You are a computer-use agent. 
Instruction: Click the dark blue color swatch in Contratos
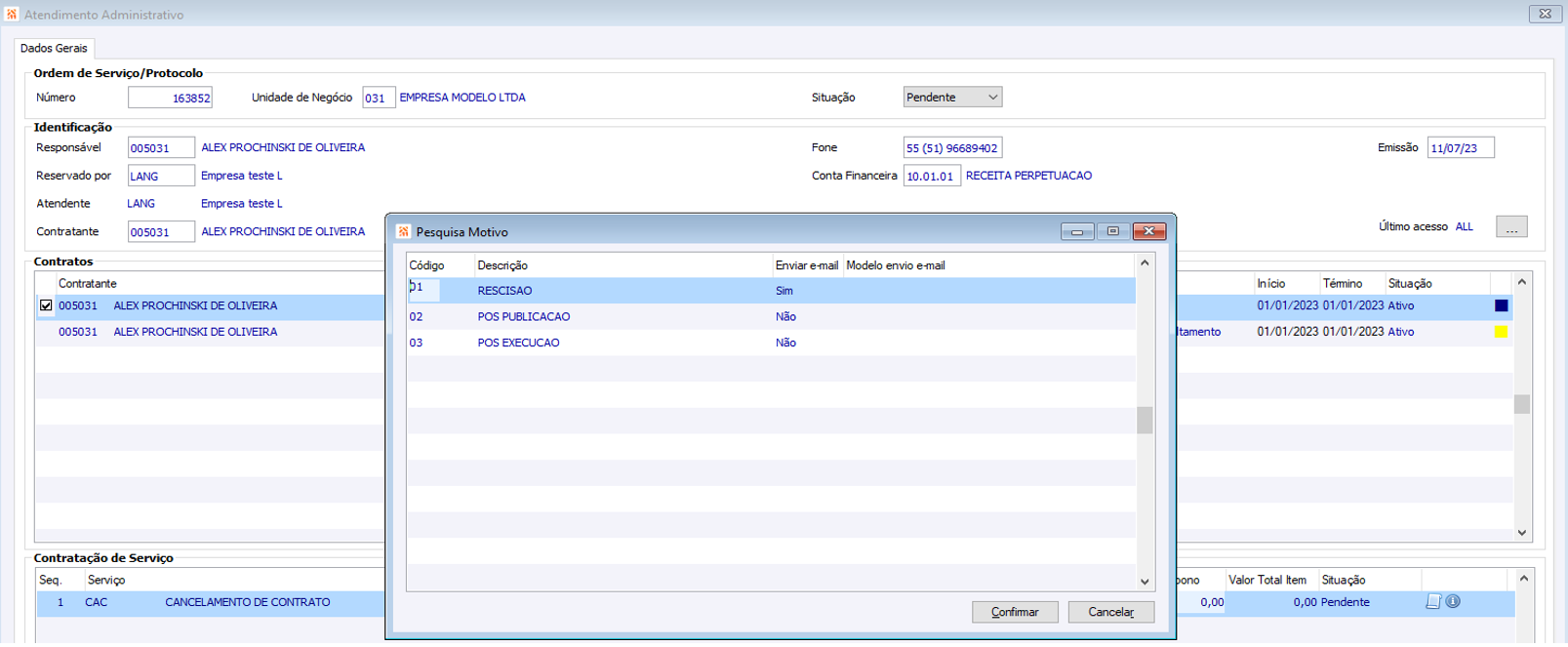tap(1502, 305)
